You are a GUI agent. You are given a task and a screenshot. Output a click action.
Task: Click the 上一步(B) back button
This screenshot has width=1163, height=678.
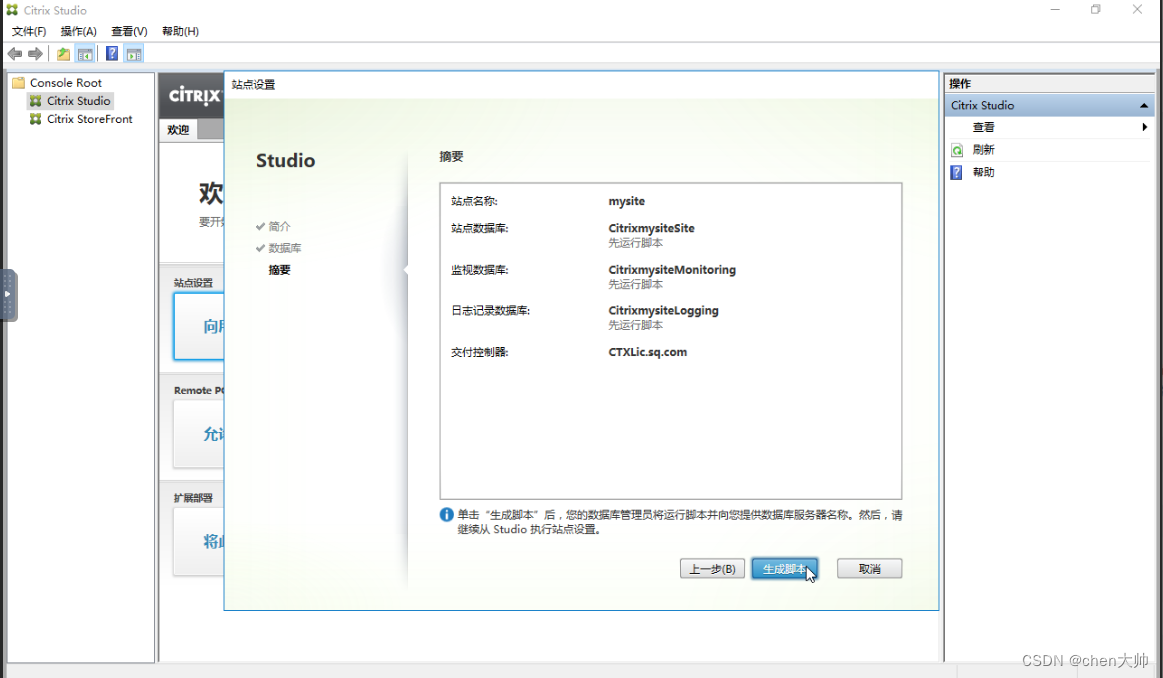coord(712,569)
